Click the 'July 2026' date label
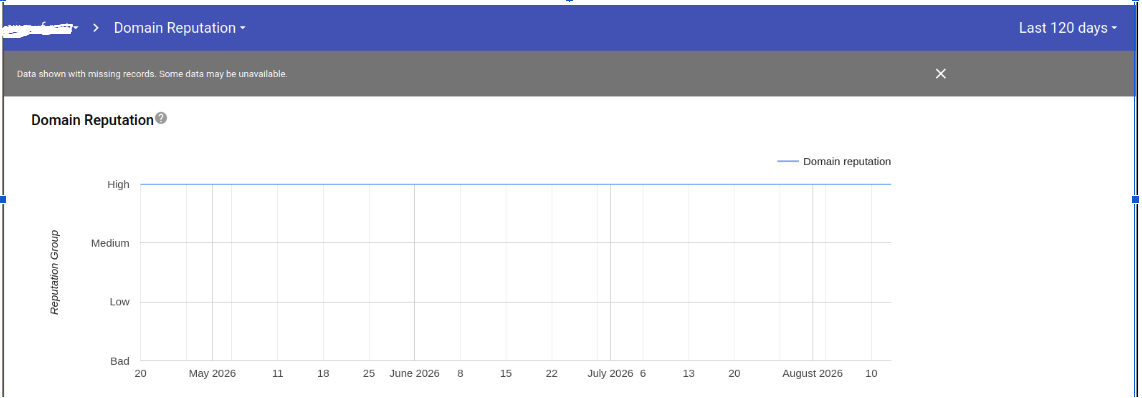The image size is (1142, 398). [x=610, y=373]
